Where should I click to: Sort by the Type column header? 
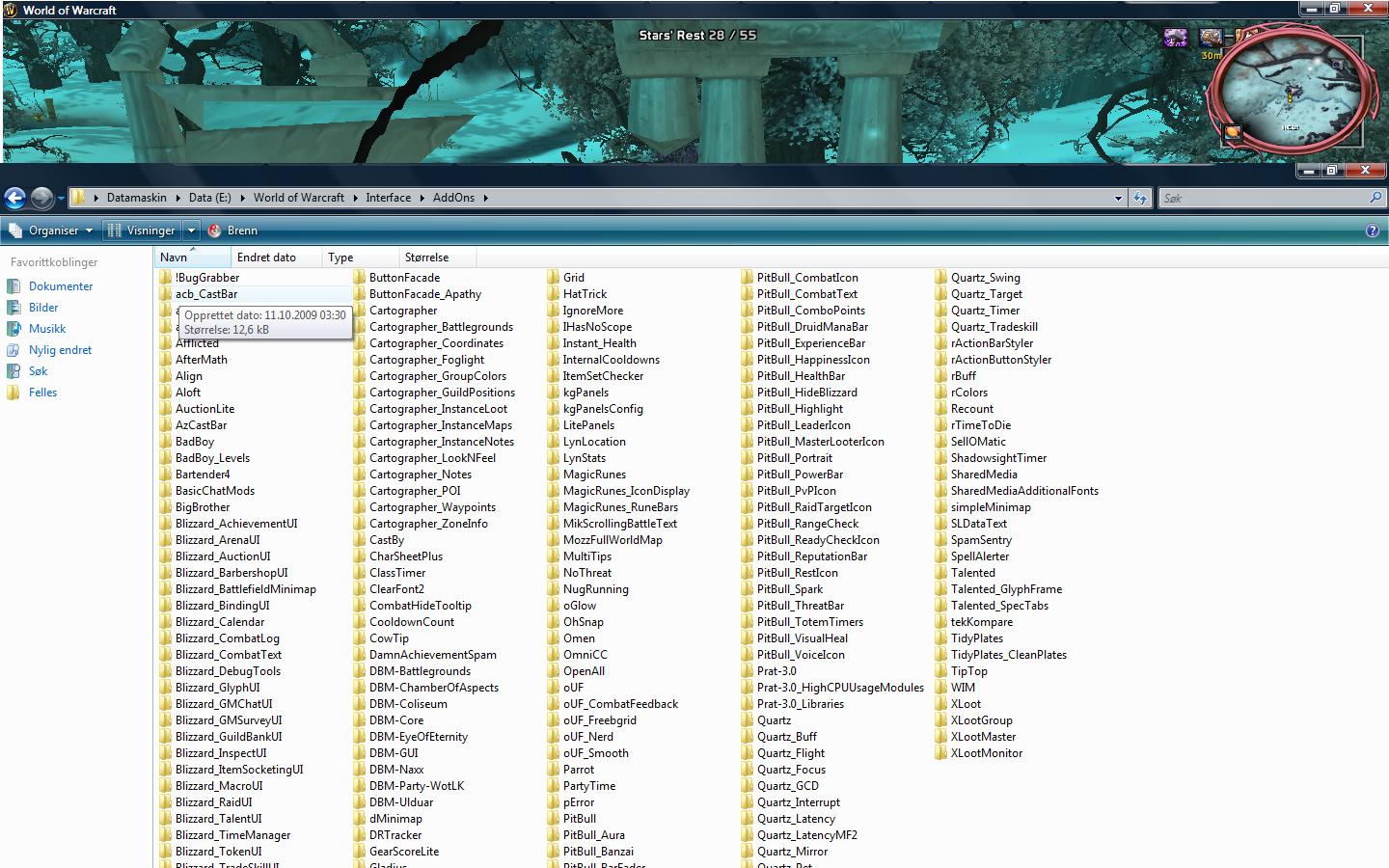[x=361, y=258]
